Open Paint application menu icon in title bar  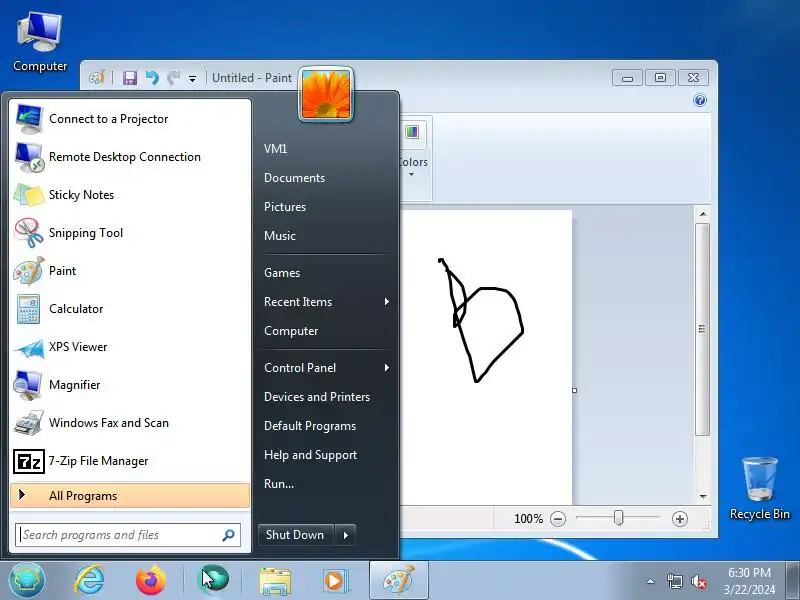tap(97, 78)
